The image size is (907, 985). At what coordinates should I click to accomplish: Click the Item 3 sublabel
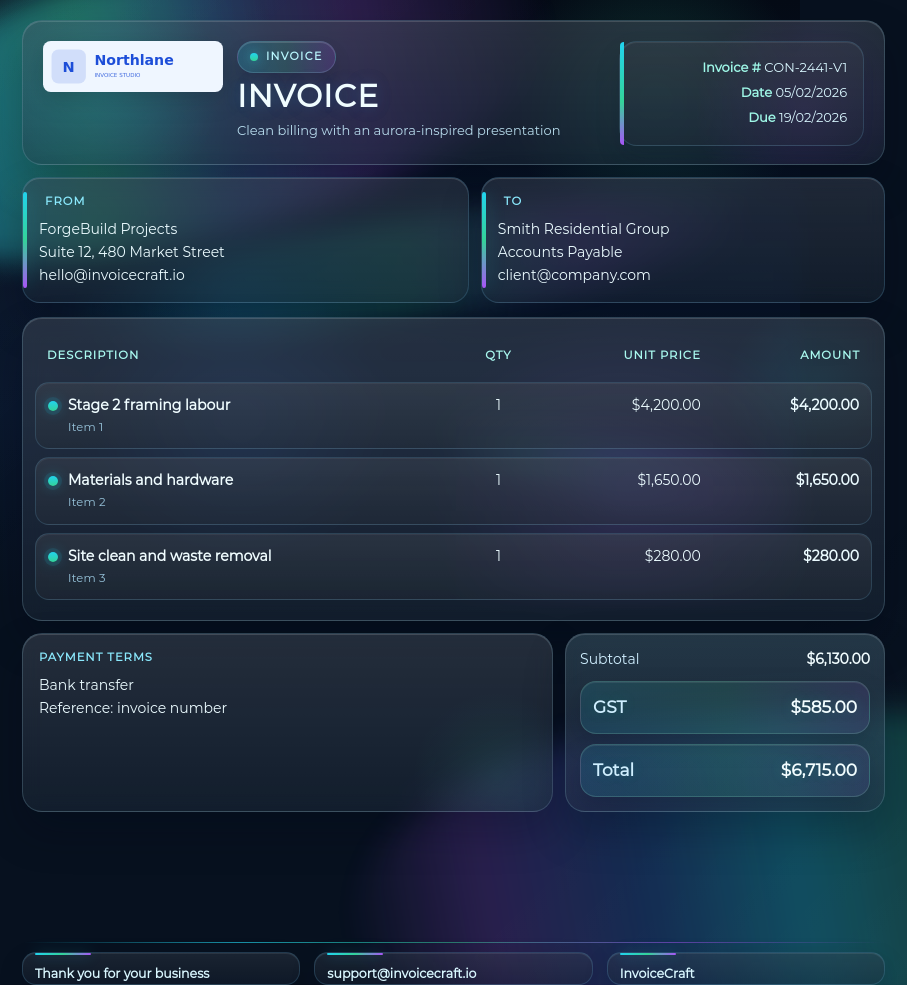pos(87,579)
